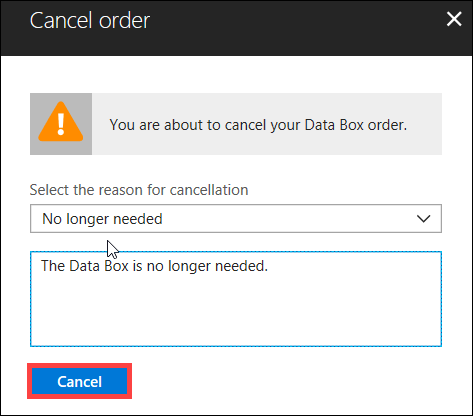Click the 'Cancel order' dialog title
The image size is (473, 416).
pos(90,21)
